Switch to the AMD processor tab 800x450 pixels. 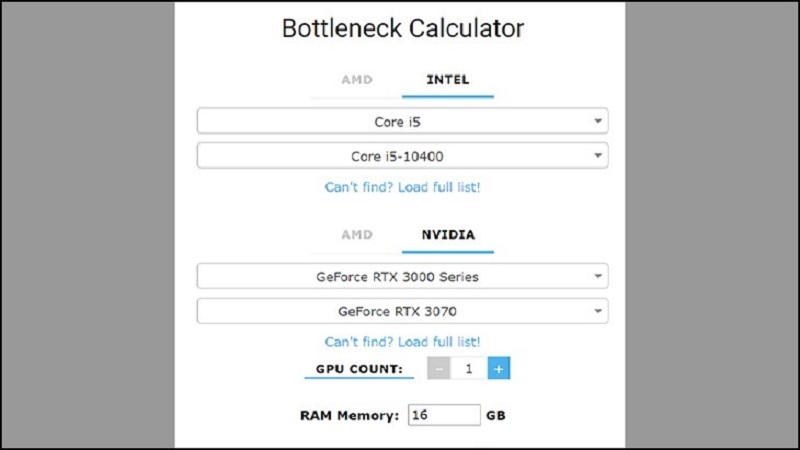(x=357, y=80)
